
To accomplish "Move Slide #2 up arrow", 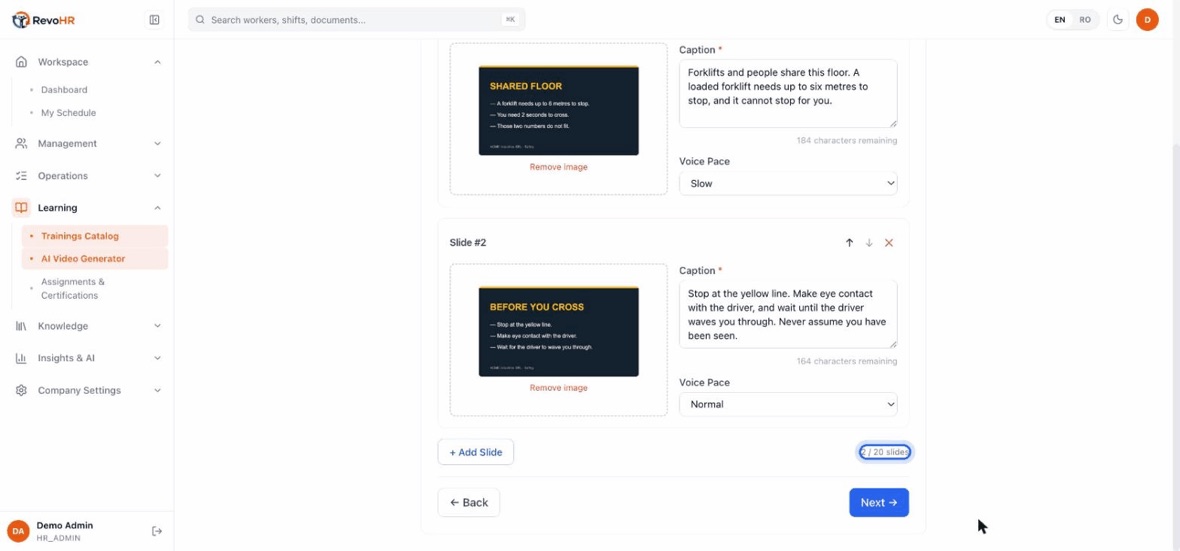I will (849, 242).
